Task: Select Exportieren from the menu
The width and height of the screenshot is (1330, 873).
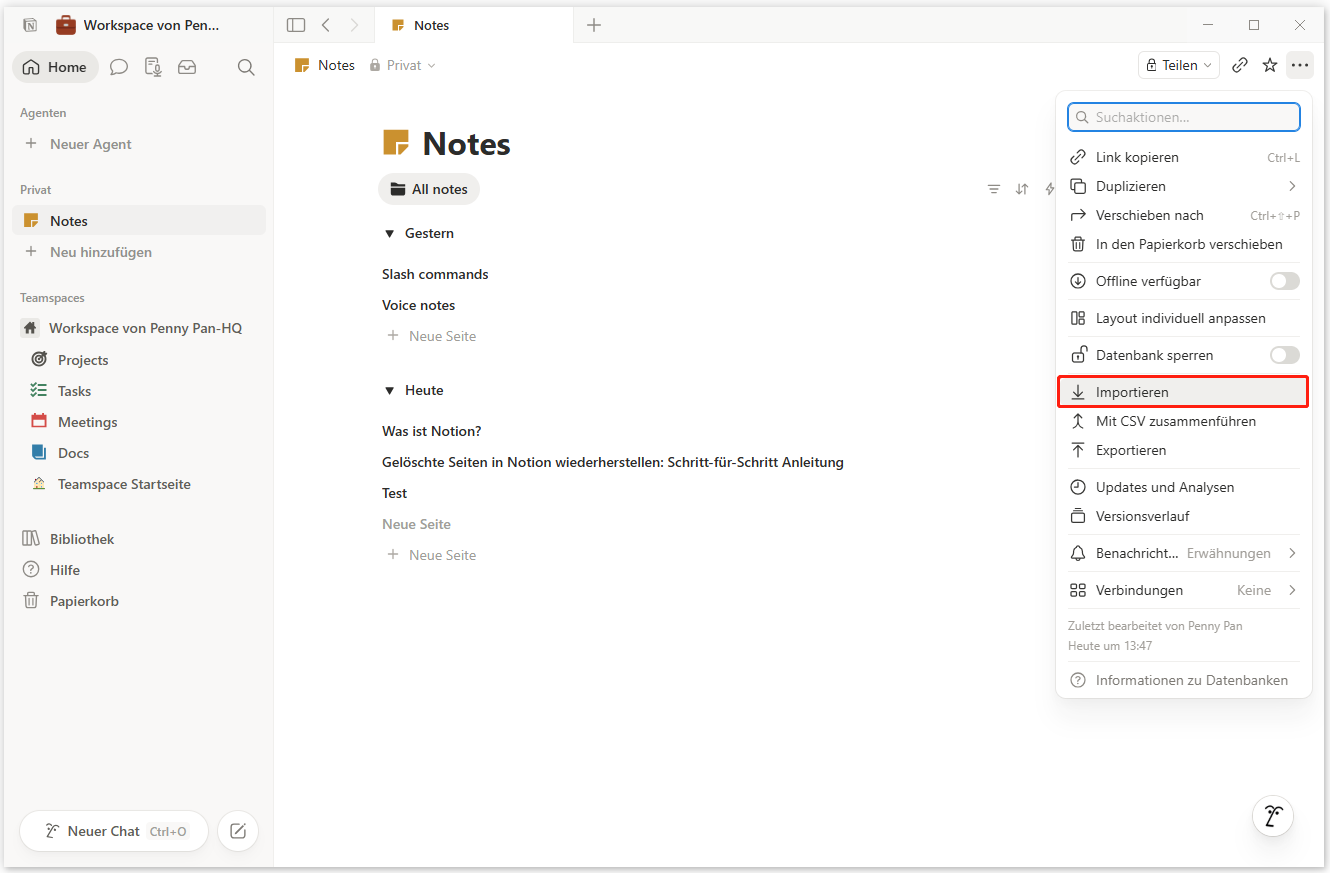Action: pos(1184,450)
